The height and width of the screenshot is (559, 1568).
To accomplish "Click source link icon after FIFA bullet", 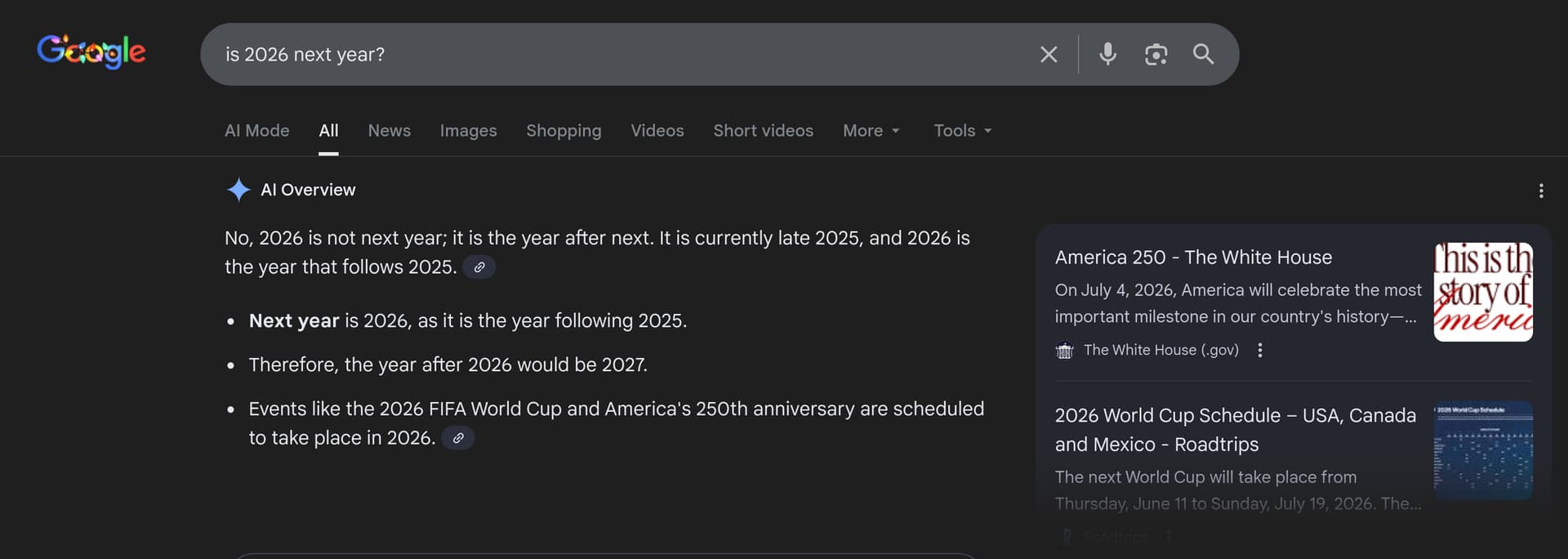I will point(458,438).
